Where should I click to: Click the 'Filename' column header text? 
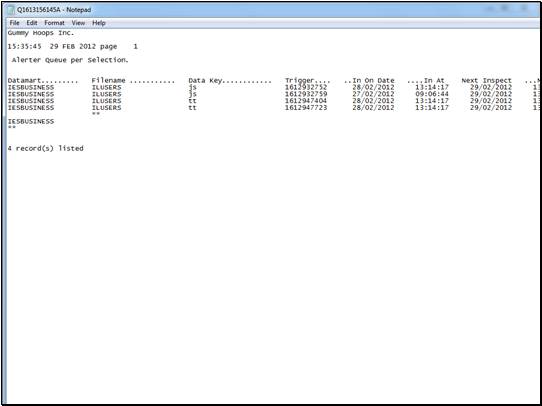(x=108, y=81)
